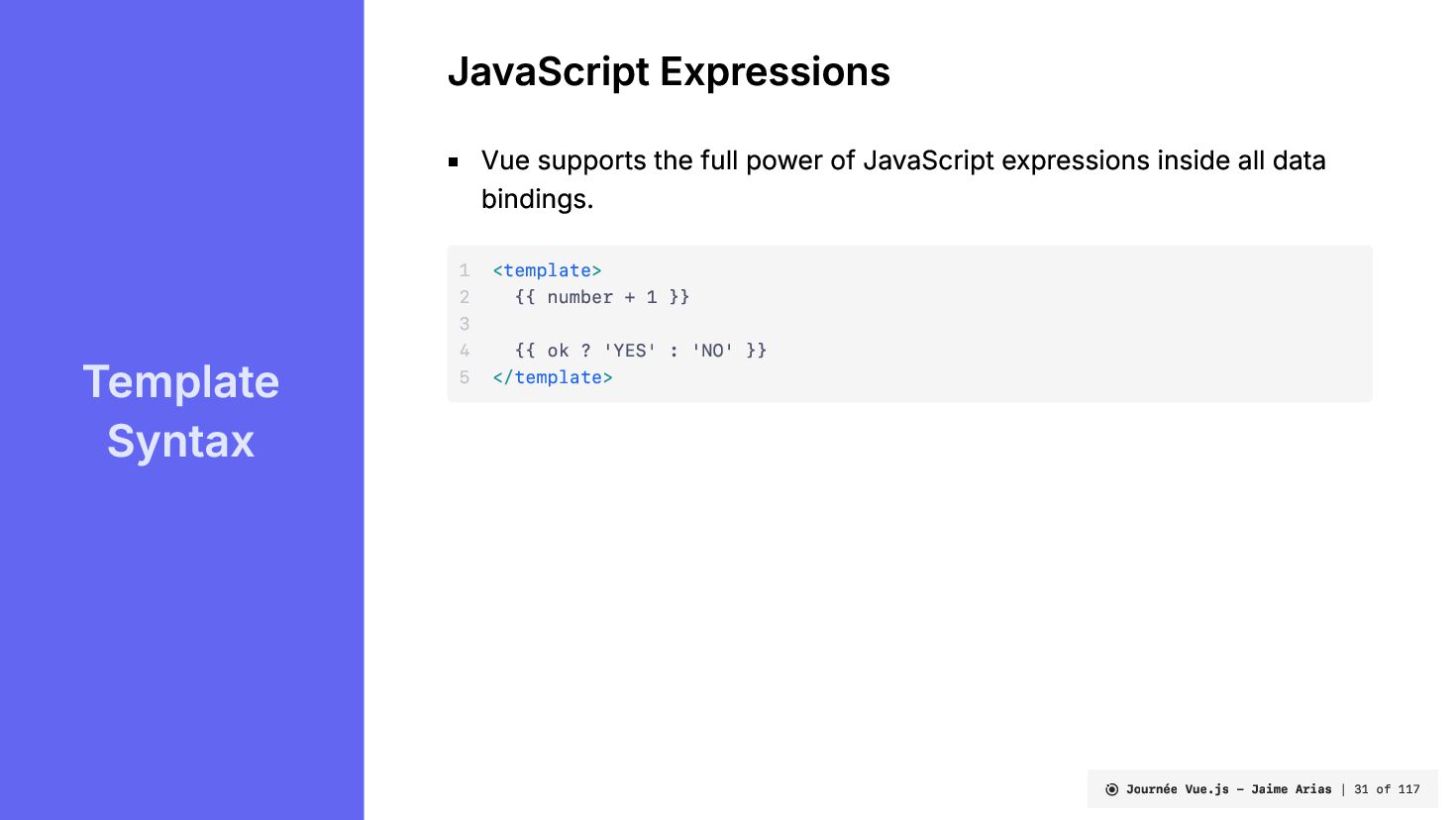The image size is (1456, 820).
Task: Select line number 3 in the code block
Action: [465, 324]
